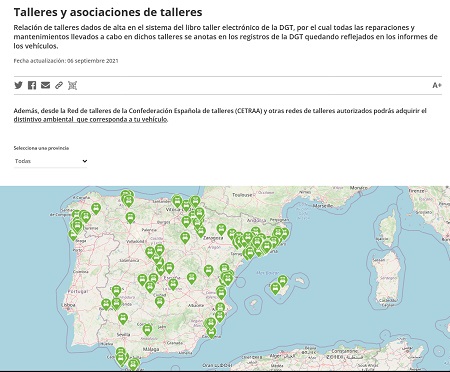This screenshot has width=450, height=372.
Task: Click workshop marker near Santander on north coast
Action: click(177, 201)
